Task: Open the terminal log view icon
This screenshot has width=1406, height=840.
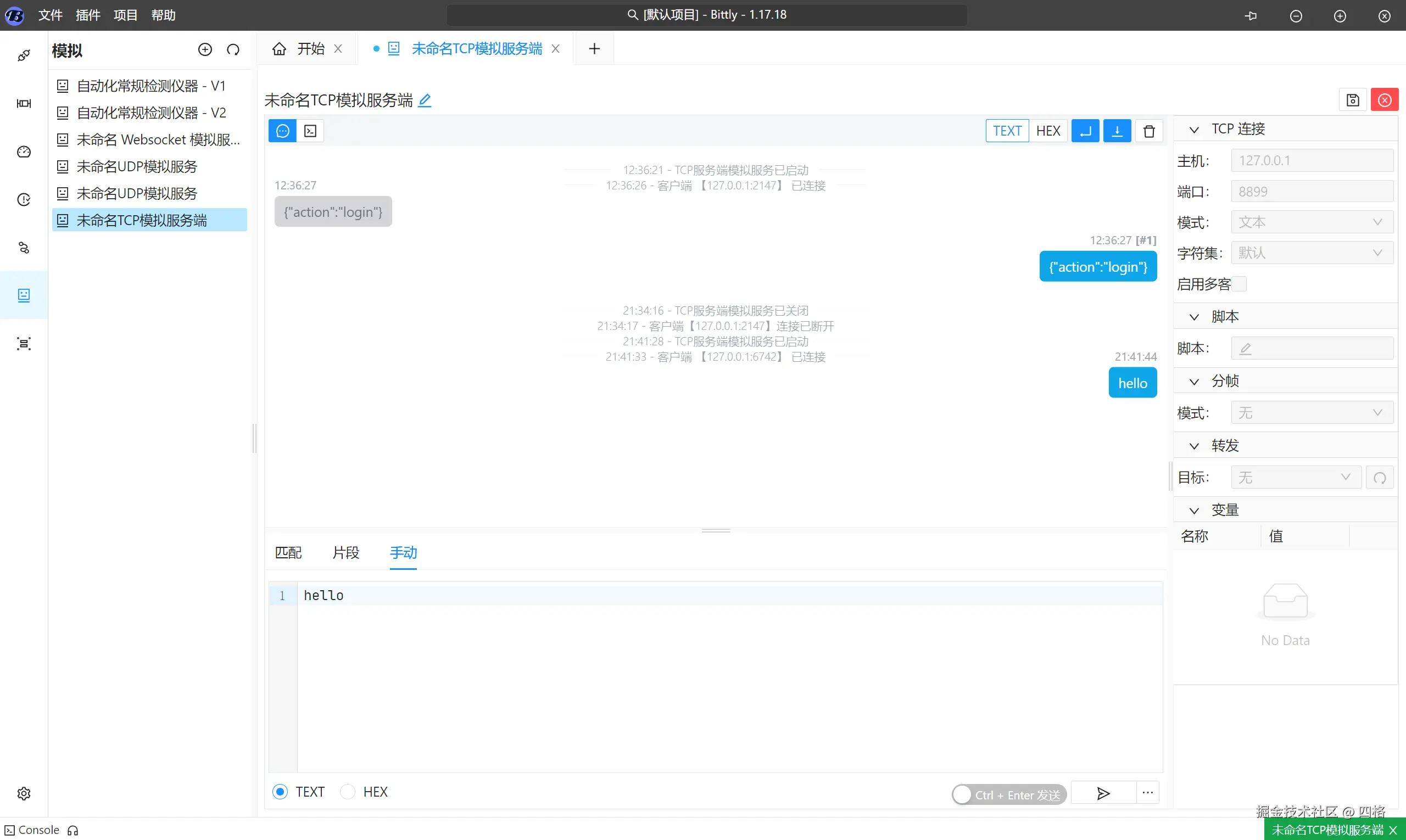Action: [310, 131]
